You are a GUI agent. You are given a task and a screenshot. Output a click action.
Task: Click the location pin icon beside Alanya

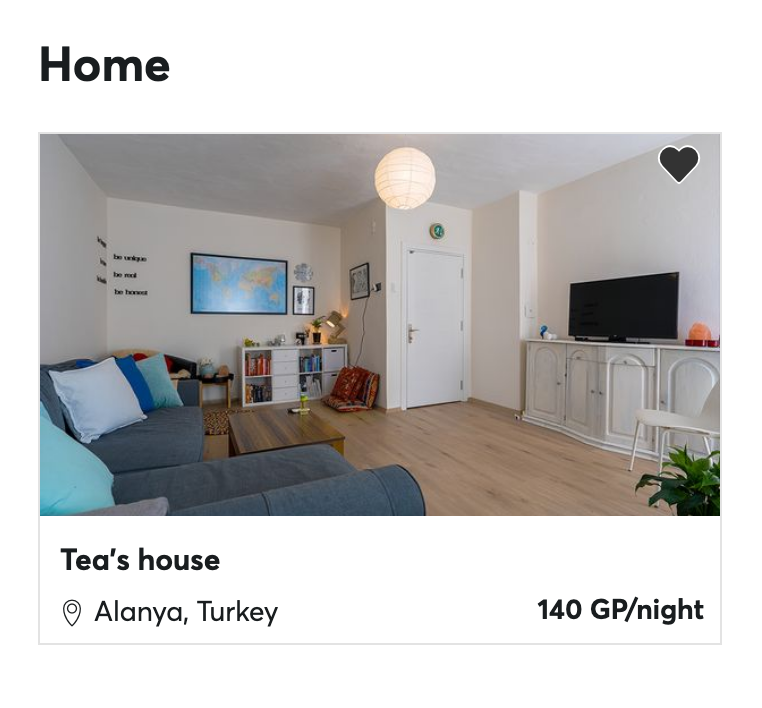[x=72, y=613]
